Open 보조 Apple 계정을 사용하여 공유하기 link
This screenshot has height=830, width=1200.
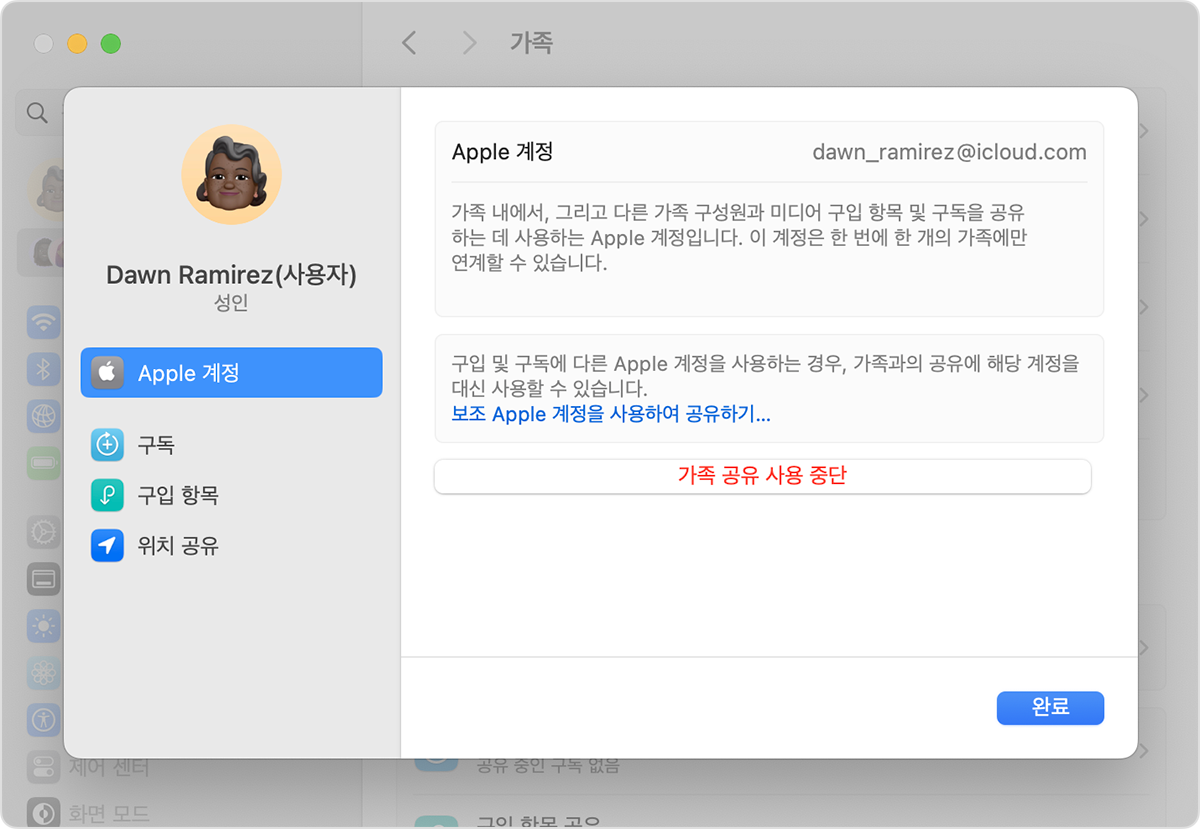pyautogui.click(x=611, y=414)
